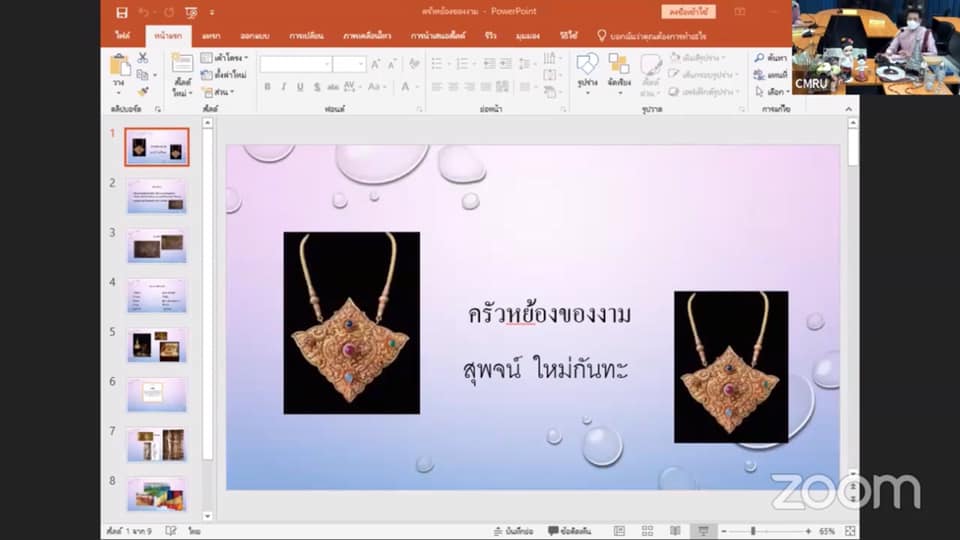
Task: Open the Shapes gallery icon
Action: pos(587,68)
